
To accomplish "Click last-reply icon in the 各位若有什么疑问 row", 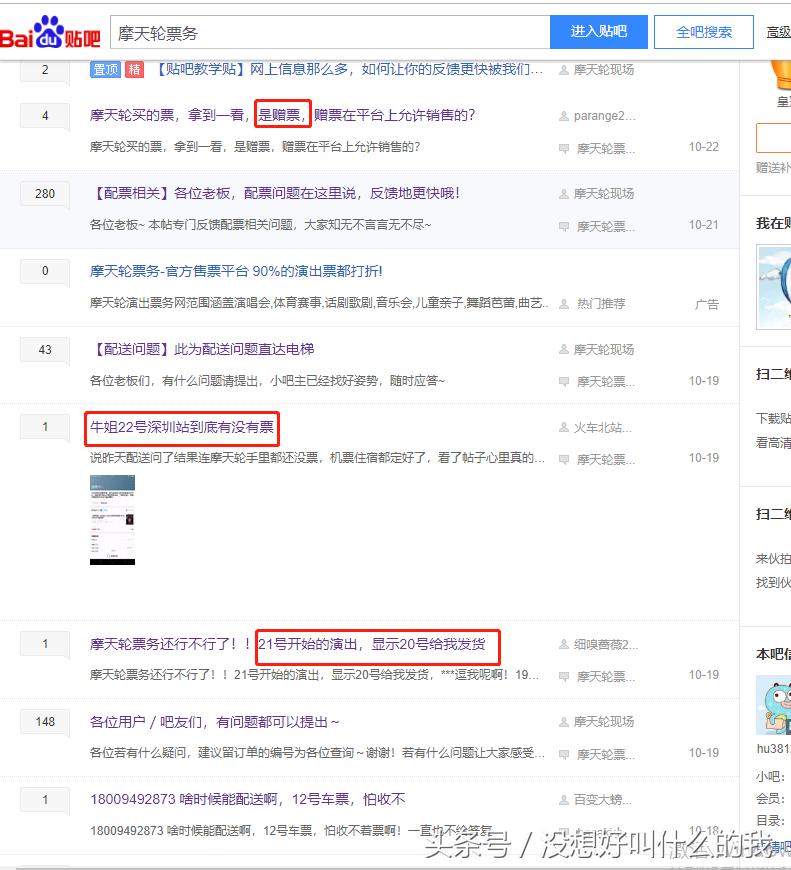I will click(x=564, y=755).
